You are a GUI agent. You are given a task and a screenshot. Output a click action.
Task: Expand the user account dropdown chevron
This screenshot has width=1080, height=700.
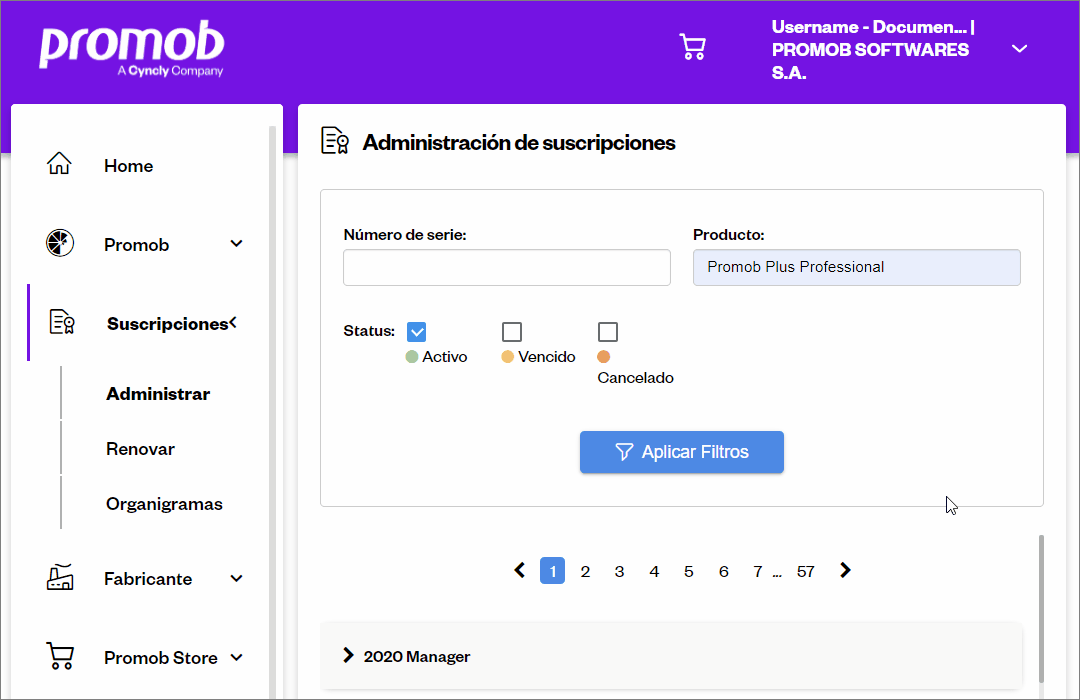click(1019, 49)
